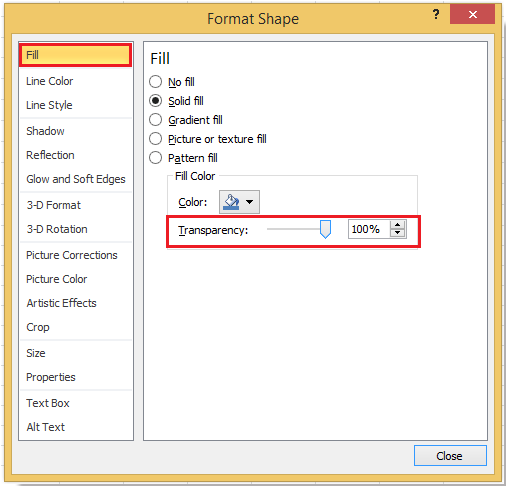
Task: Click the Transparency percentage input field
Action: (x=369, y=229)
